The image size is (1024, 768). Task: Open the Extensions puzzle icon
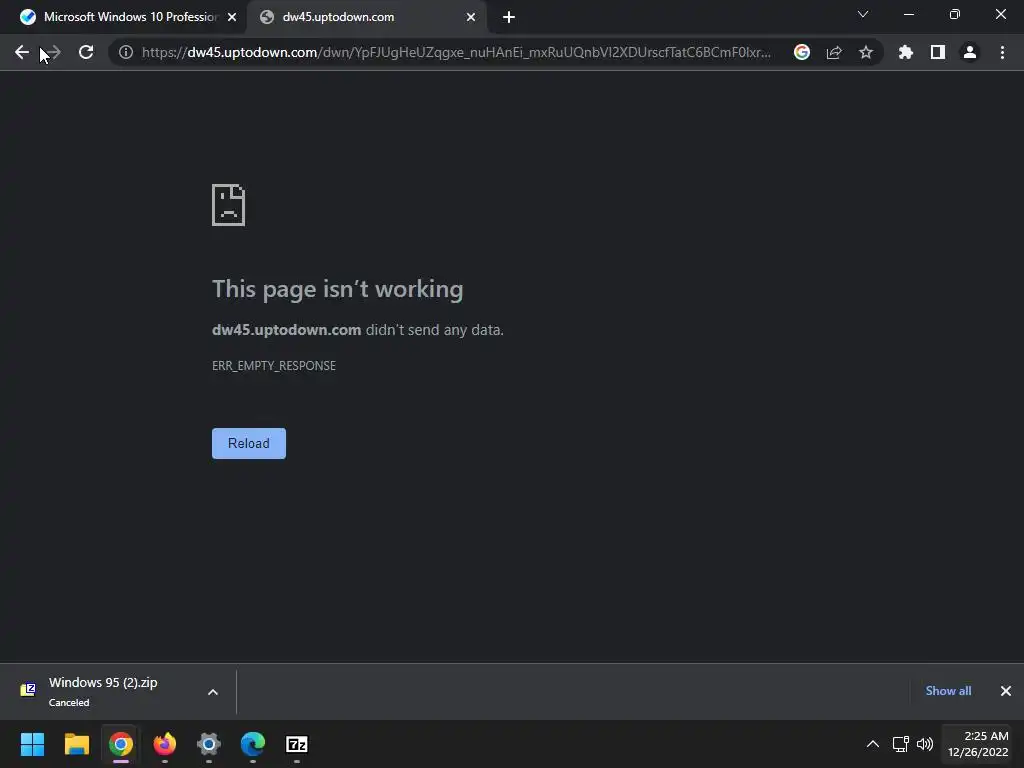[x=905, y=52]
